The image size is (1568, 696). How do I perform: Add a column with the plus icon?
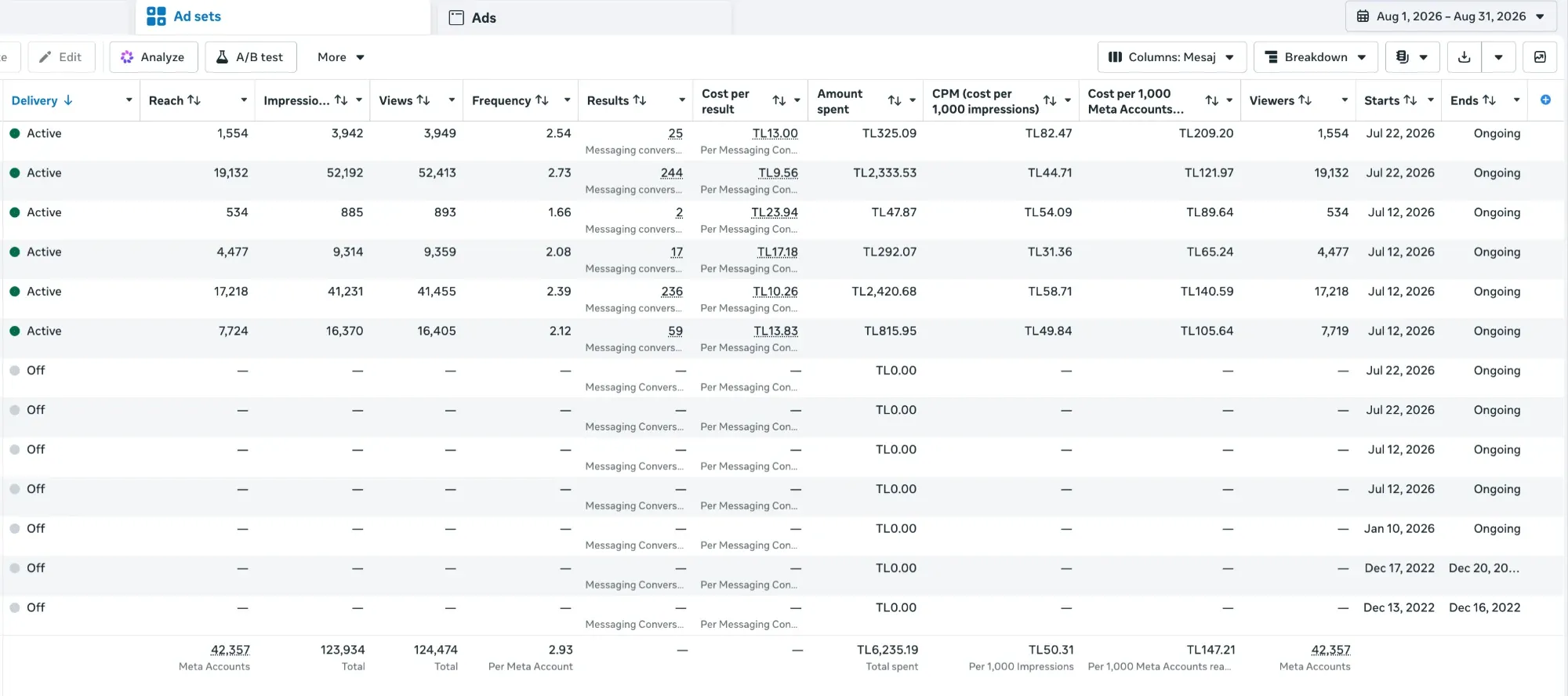point(1545,100)
